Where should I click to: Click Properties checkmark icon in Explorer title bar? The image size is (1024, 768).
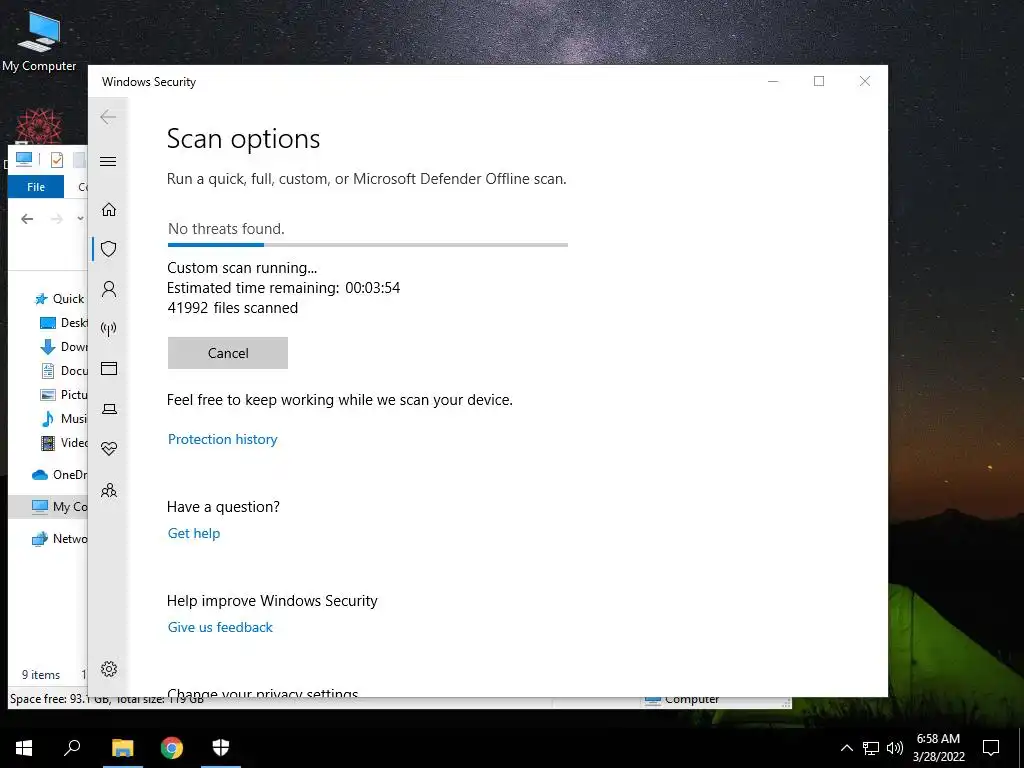click(x=57, y=159)
